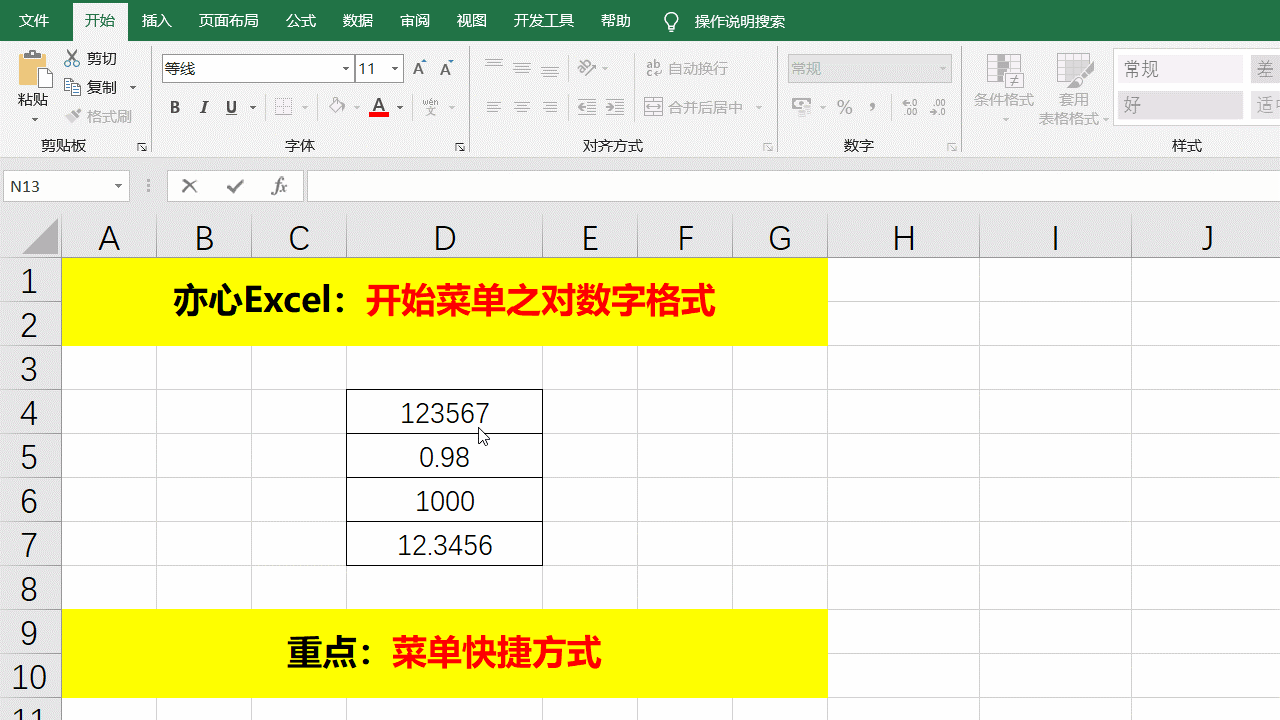Screen dimensions: 1280x720
Task: Select the Format Painter (格式刷)
Action: 99,116
